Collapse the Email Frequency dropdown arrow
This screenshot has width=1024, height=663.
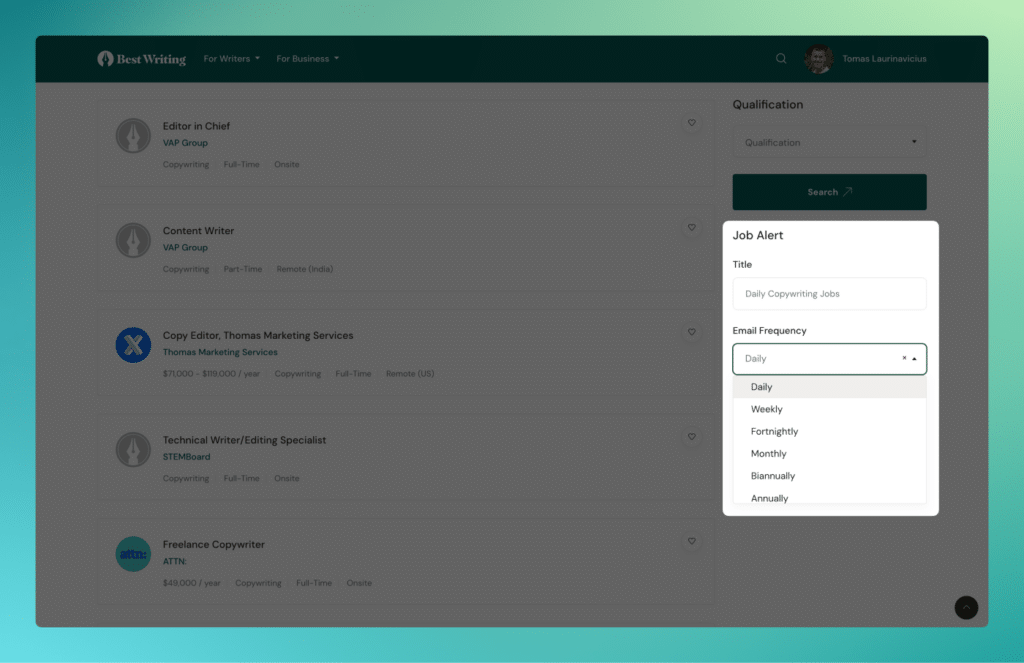(914, 359)
